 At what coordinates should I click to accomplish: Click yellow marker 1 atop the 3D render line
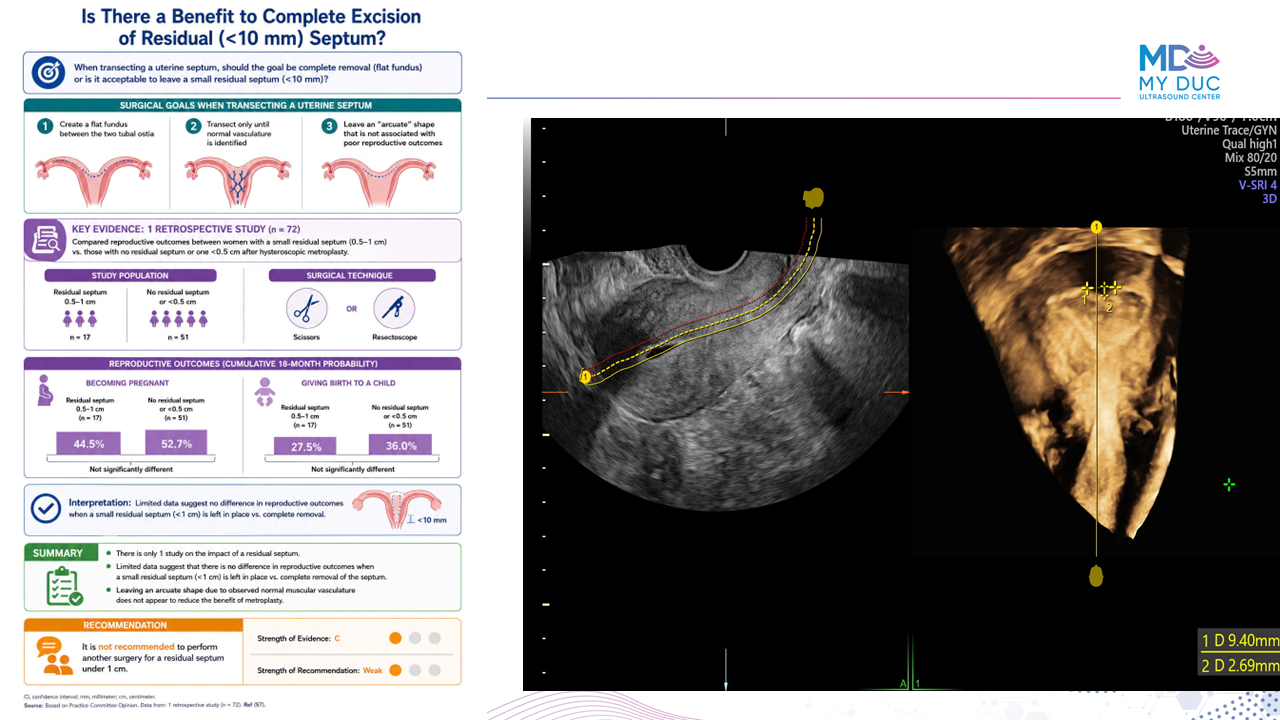[1097, 228]
